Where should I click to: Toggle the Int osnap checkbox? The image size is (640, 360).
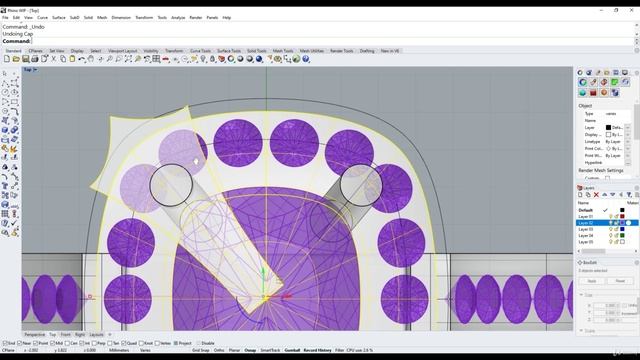coord(82,343)
